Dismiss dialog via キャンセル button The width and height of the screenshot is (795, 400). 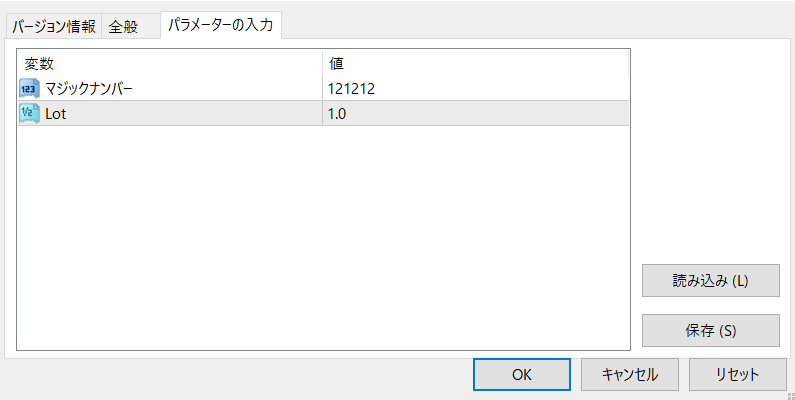tap(630, 375)
